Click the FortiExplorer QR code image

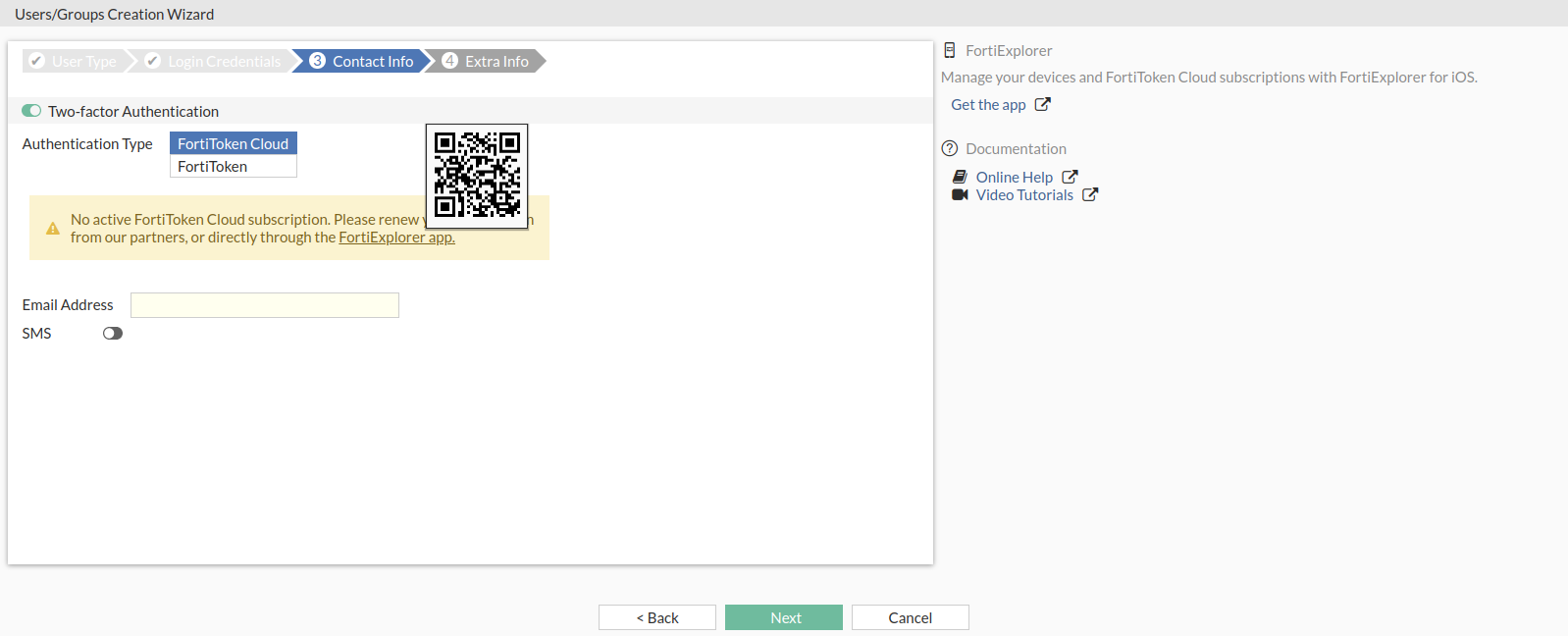pyautogui.click(x=477, y=176)
